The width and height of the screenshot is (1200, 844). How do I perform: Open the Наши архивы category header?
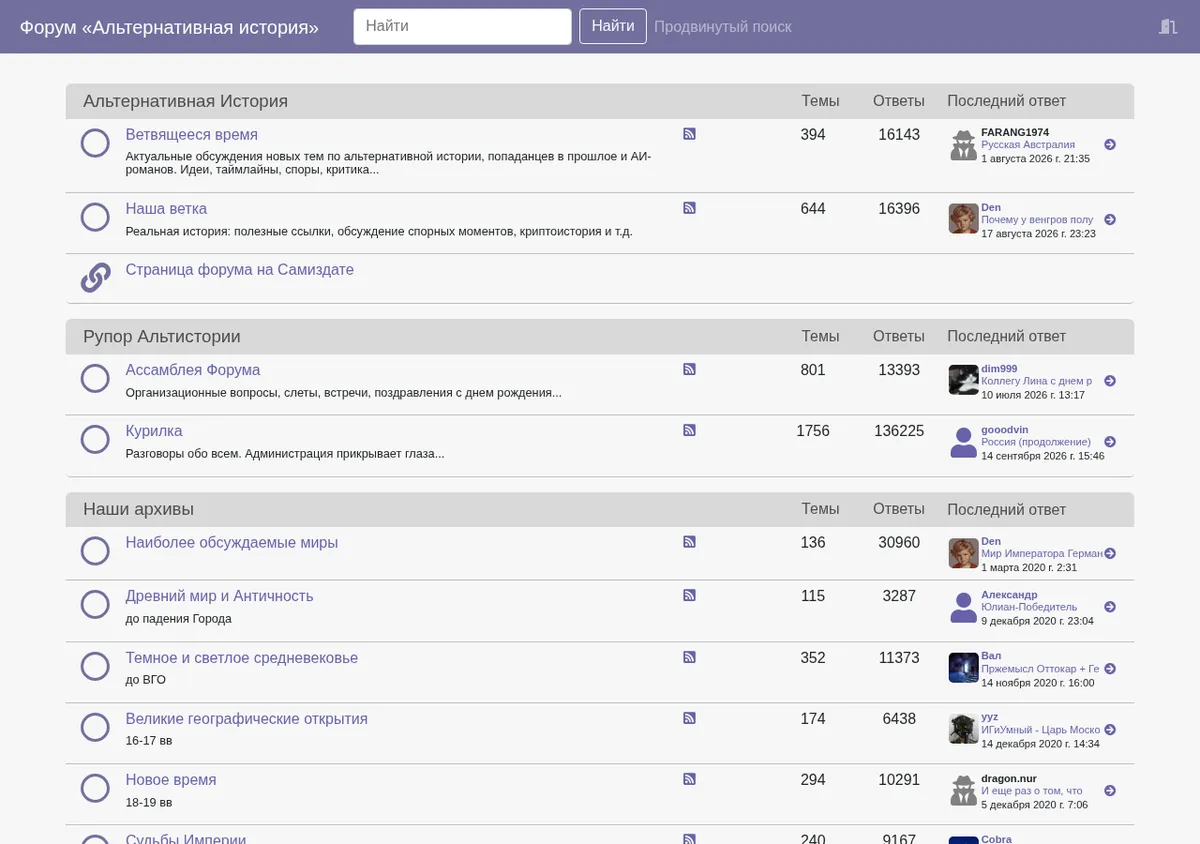coord(139,509)
